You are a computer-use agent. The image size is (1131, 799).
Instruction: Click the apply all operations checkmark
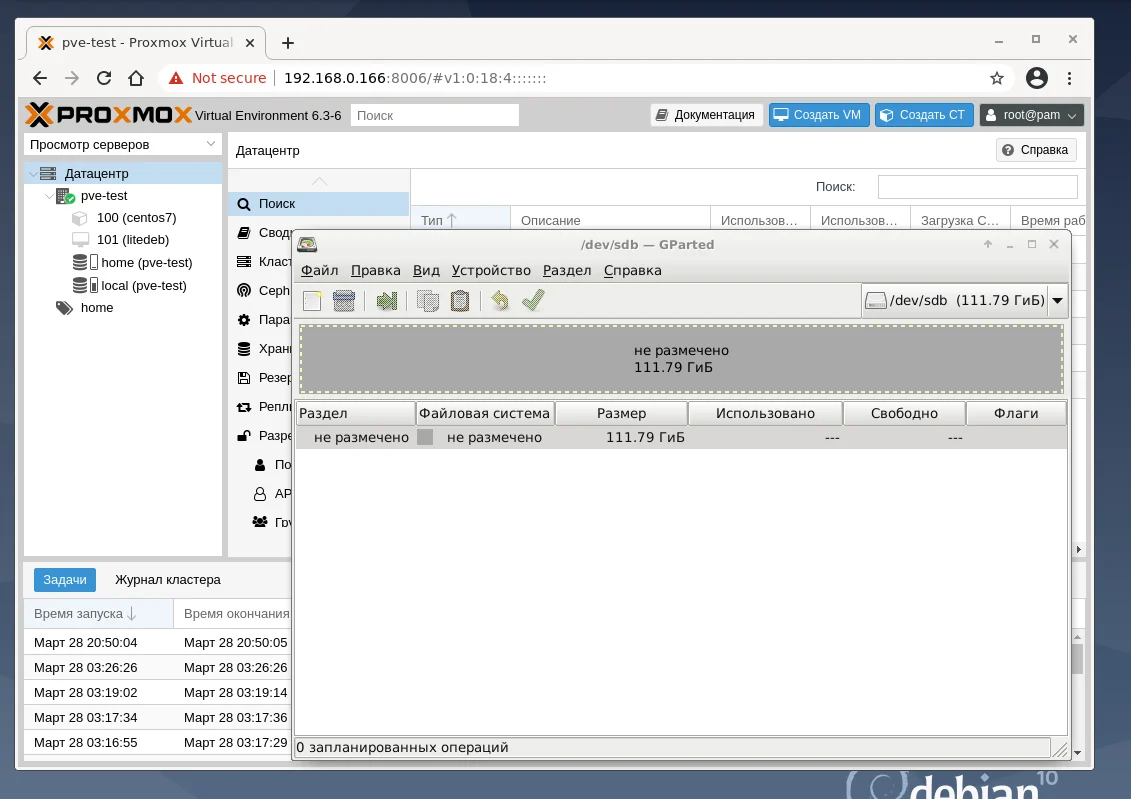[533, 301]
